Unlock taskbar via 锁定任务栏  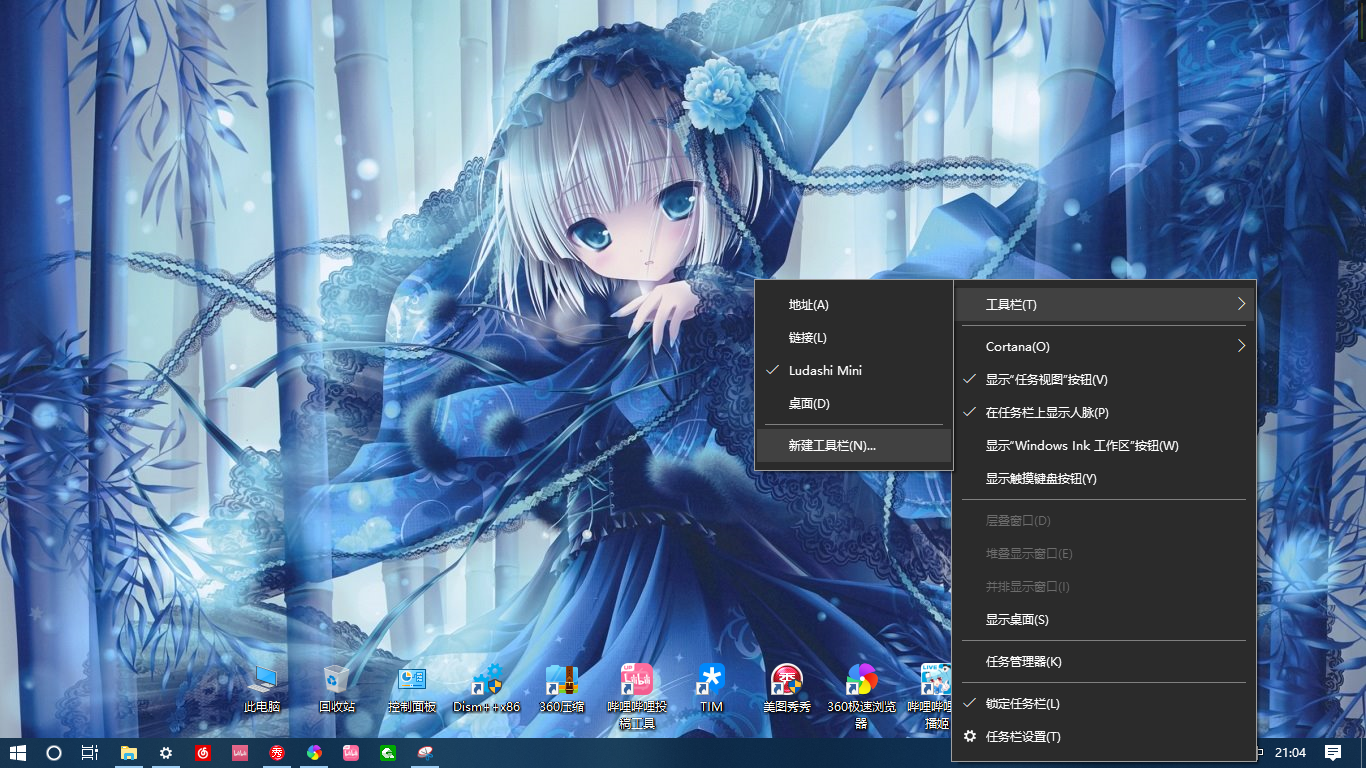(1104, 703)
